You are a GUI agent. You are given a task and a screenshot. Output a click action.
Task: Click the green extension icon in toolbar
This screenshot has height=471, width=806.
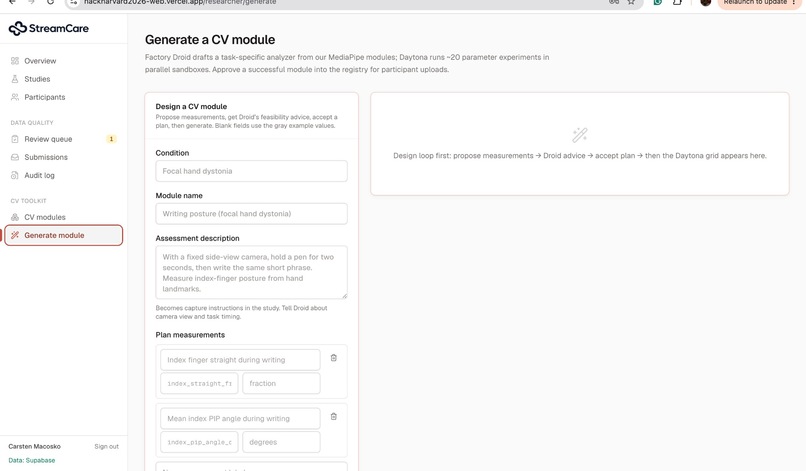pyautogui.click(x=657, y=2)
